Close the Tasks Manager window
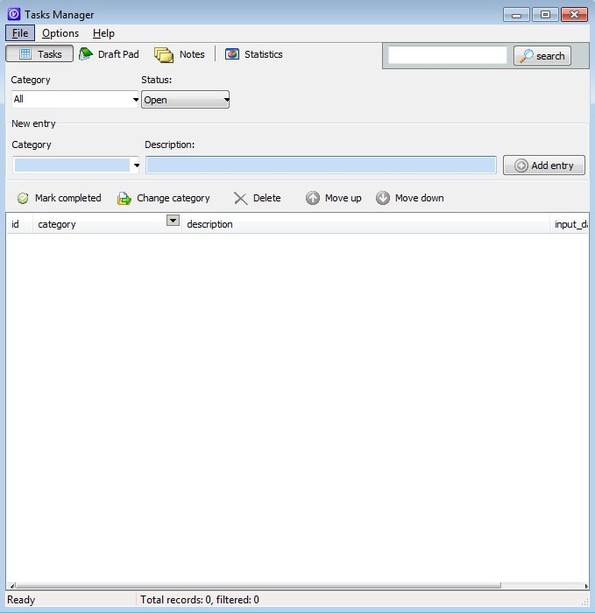Viewport: 595px width, 613px height. [x=574, y=15]
